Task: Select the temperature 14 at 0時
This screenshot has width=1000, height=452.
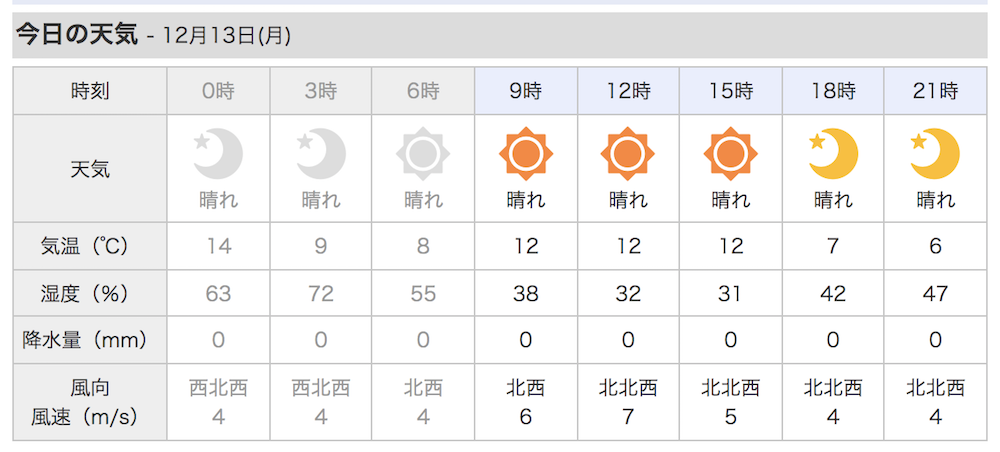Action: coord(218,246)
